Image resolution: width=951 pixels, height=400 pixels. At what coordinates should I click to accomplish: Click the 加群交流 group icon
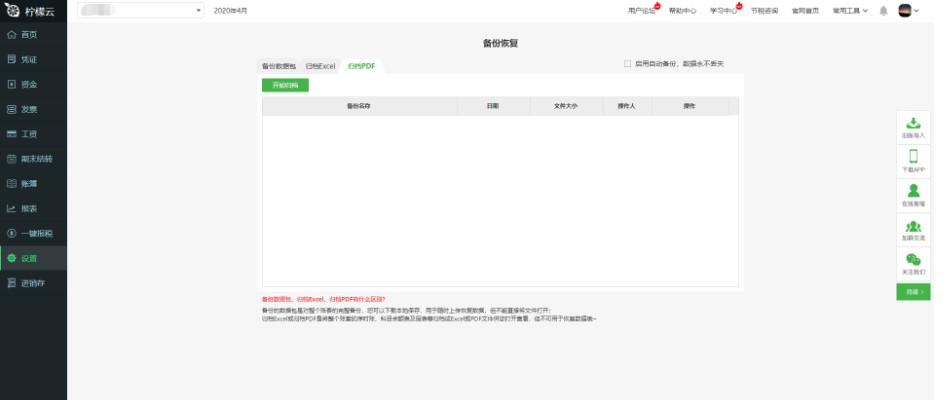(913, 226)
